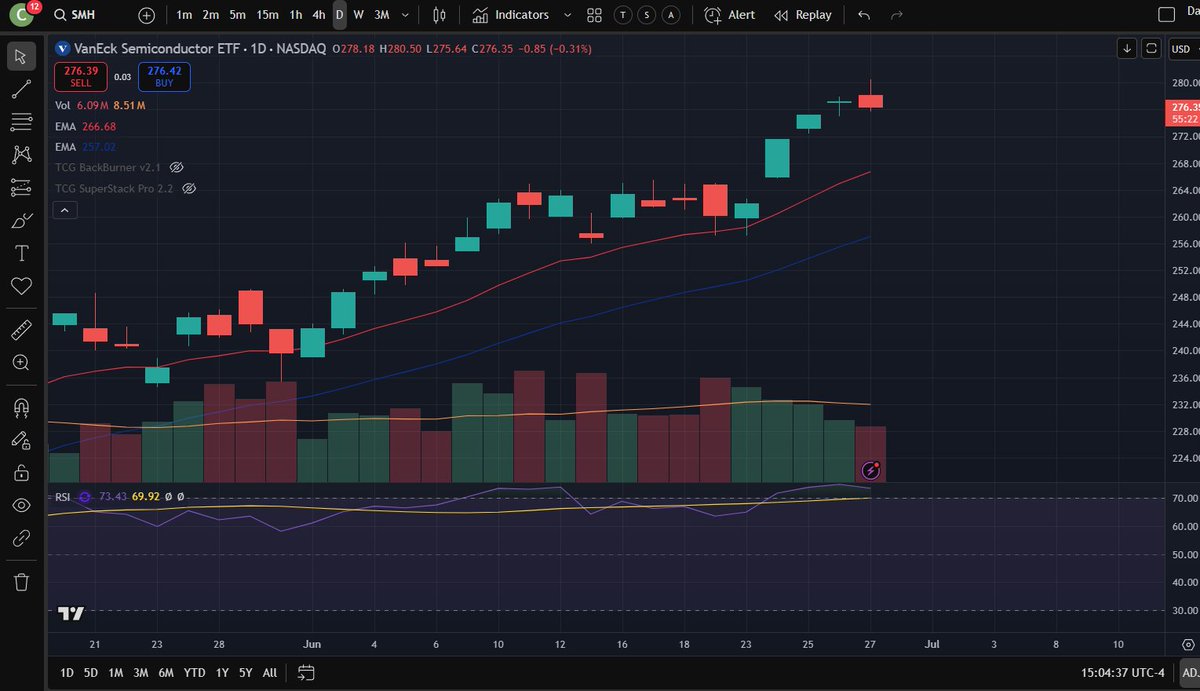The image size is (1200, 691).
Task: Expand the Indicators favorites dropdown arrow
Action: coord(567,15)
